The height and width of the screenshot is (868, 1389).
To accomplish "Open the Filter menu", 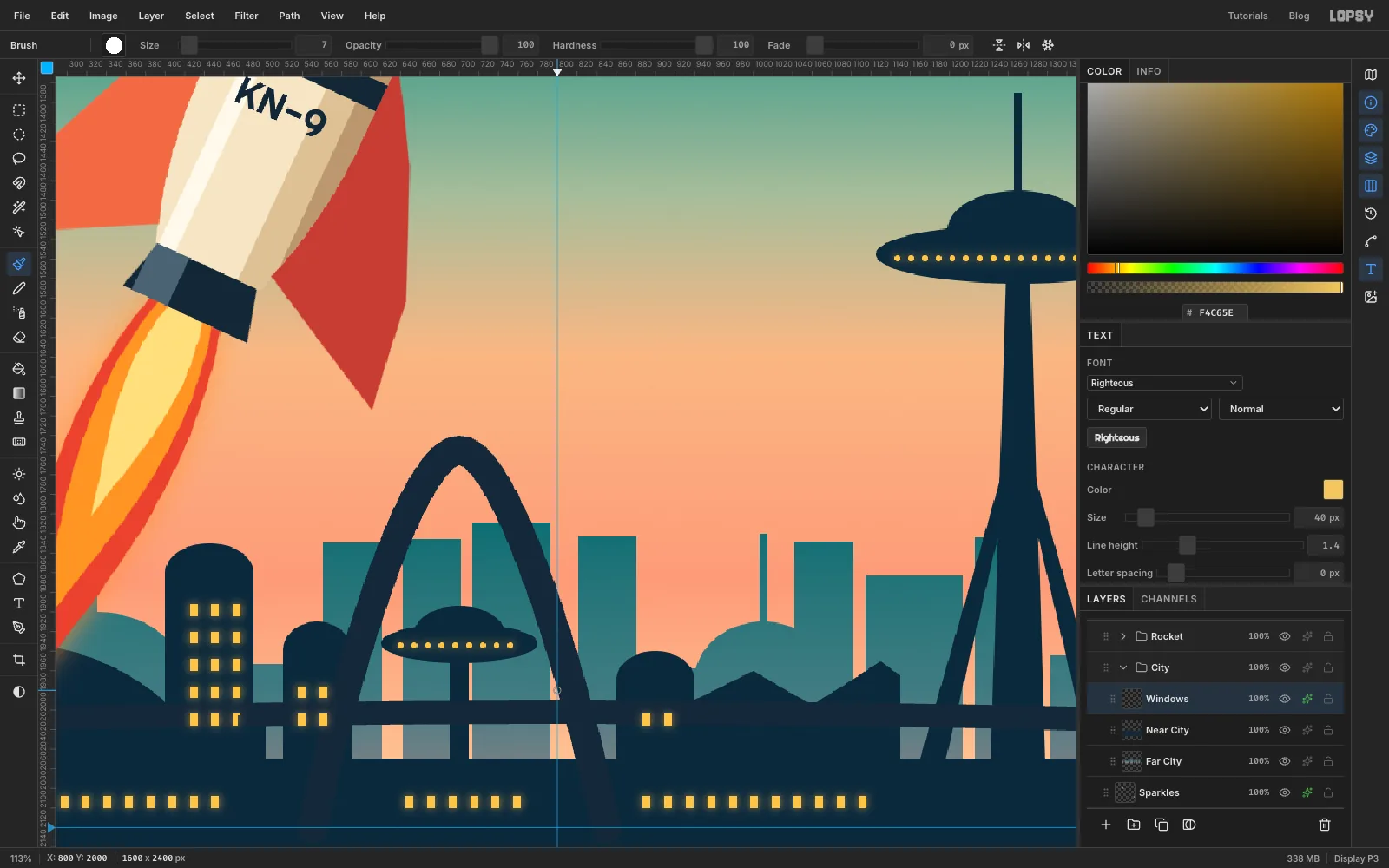I will click(x=247, y=16).
